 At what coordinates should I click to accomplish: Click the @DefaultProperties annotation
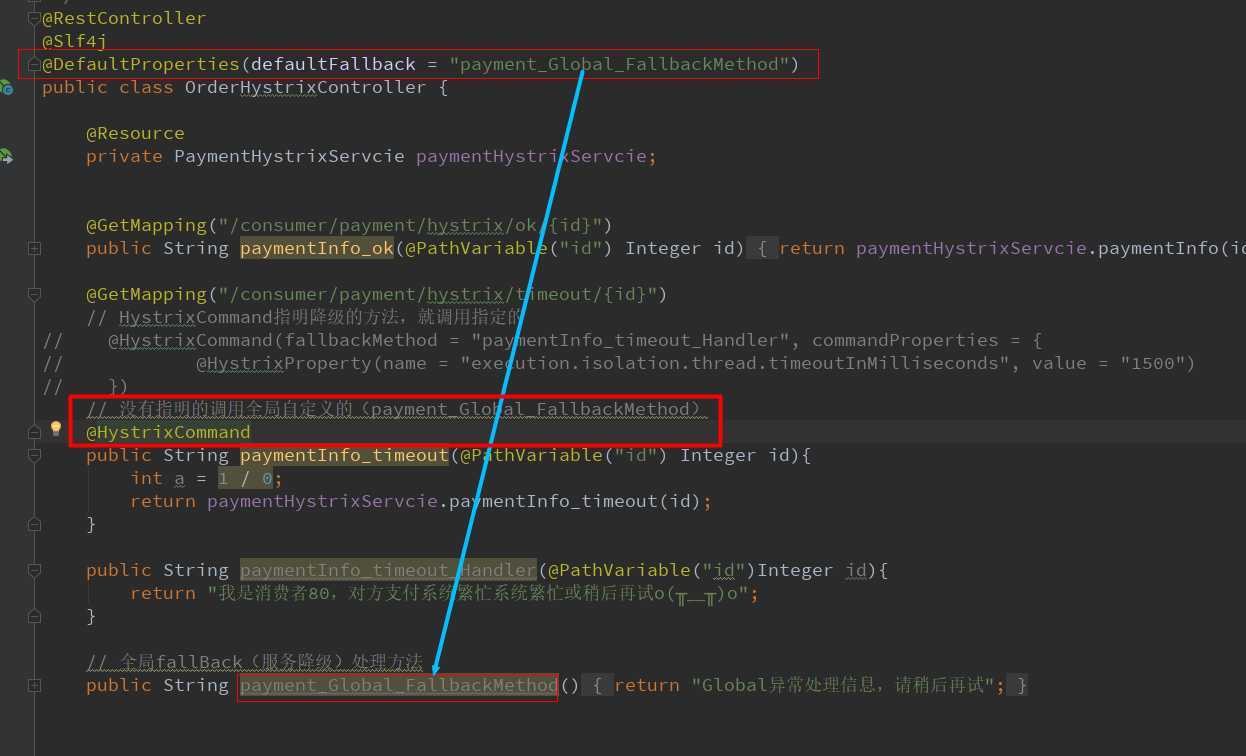141,64
